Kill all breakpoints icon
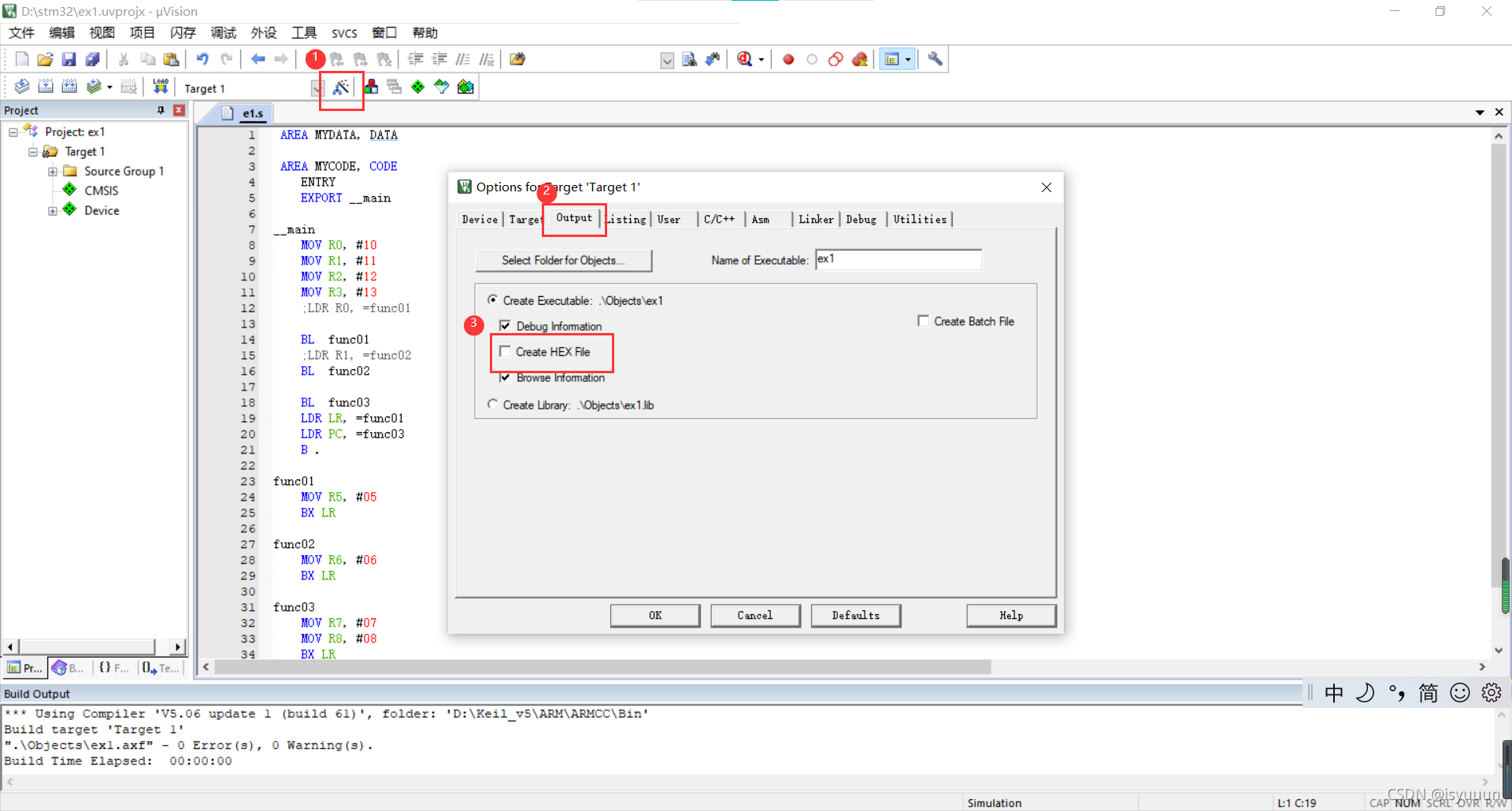 click(859, 59)
